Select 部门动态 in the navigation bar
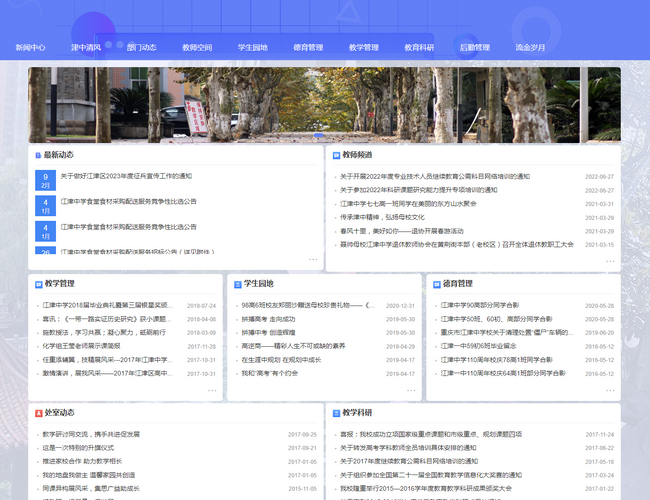The image size is (650, 500). 141,48
